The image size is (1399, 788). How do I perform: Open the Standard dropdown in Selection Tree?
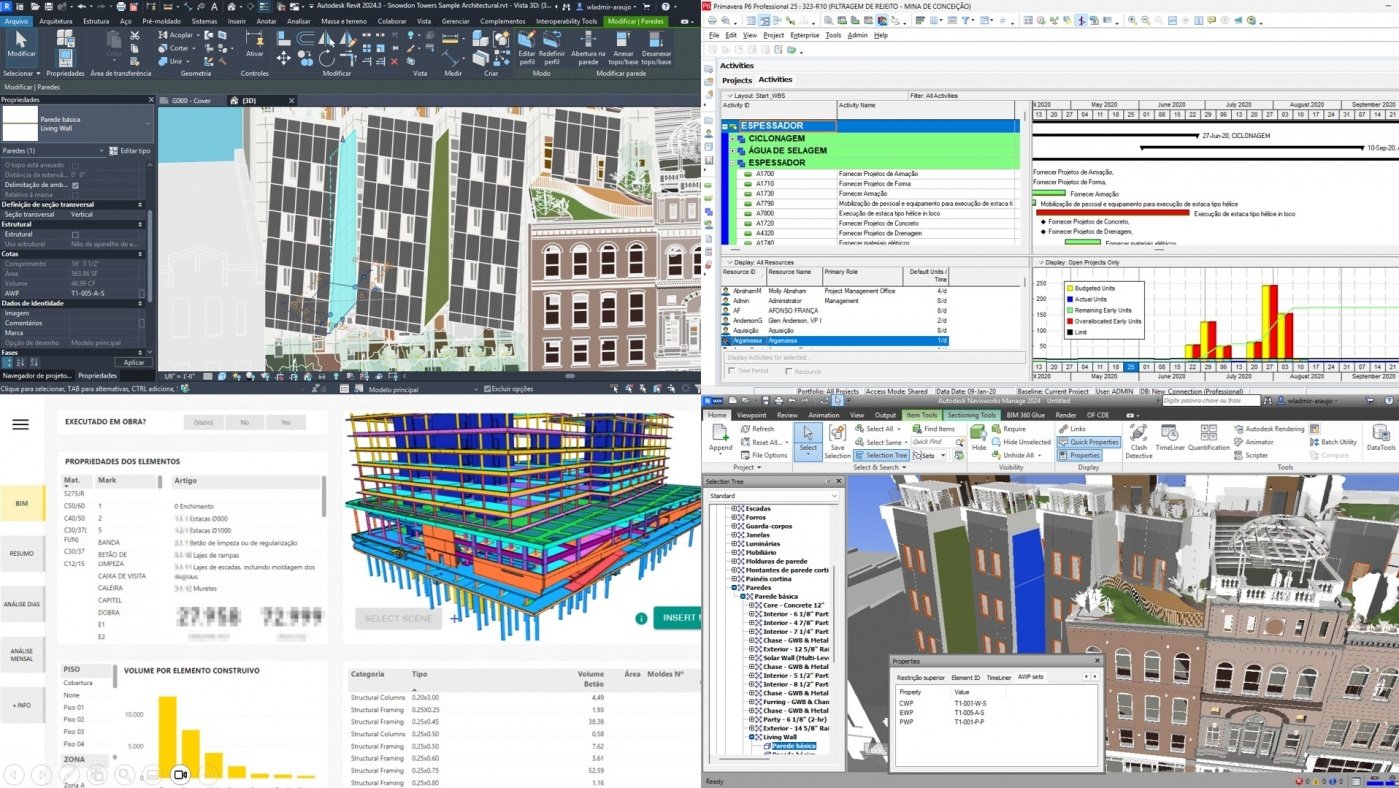[x=772, y=495]
